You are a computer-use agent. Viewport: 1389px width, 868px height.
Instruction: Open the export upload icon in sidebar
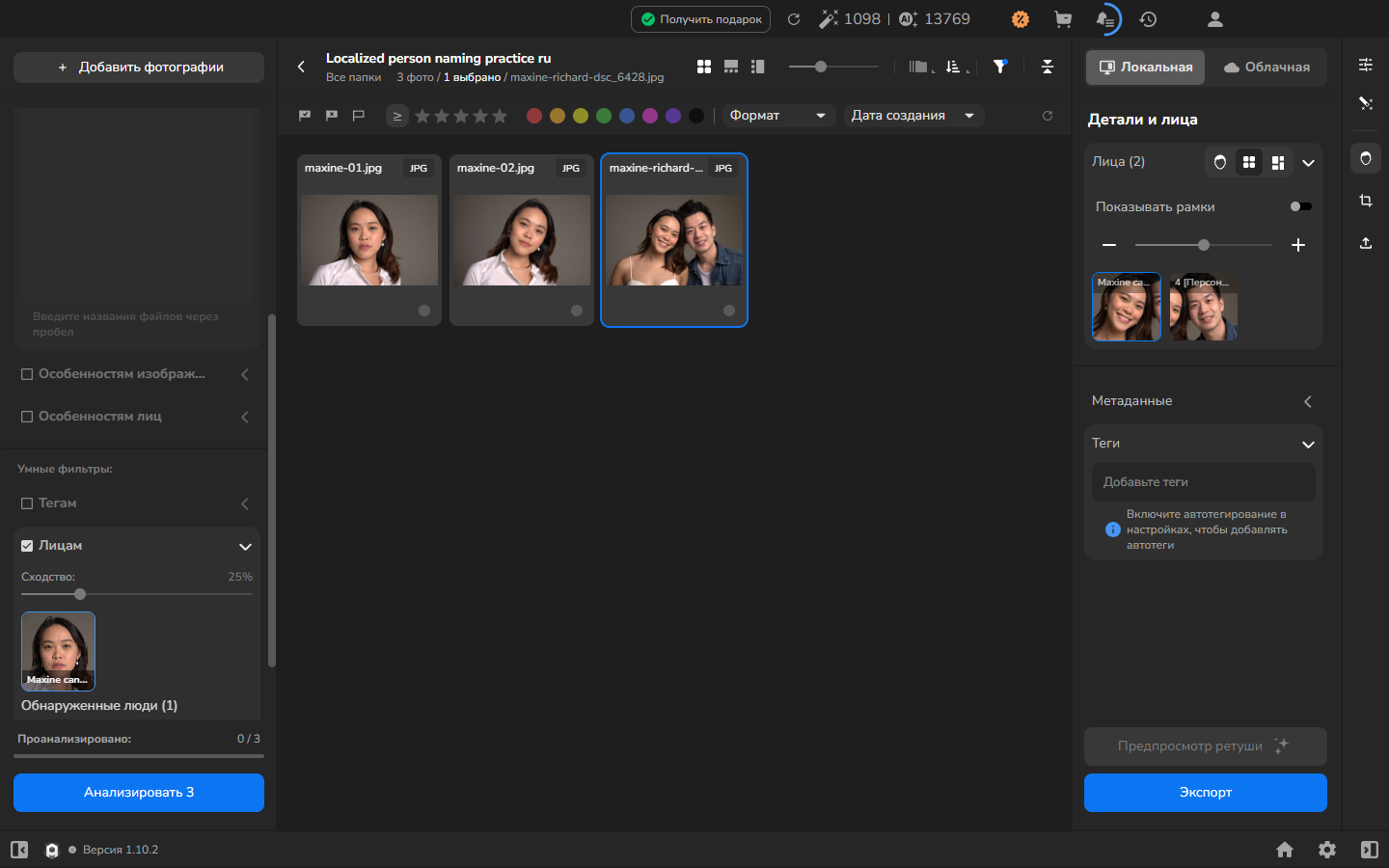[1366, 243]
